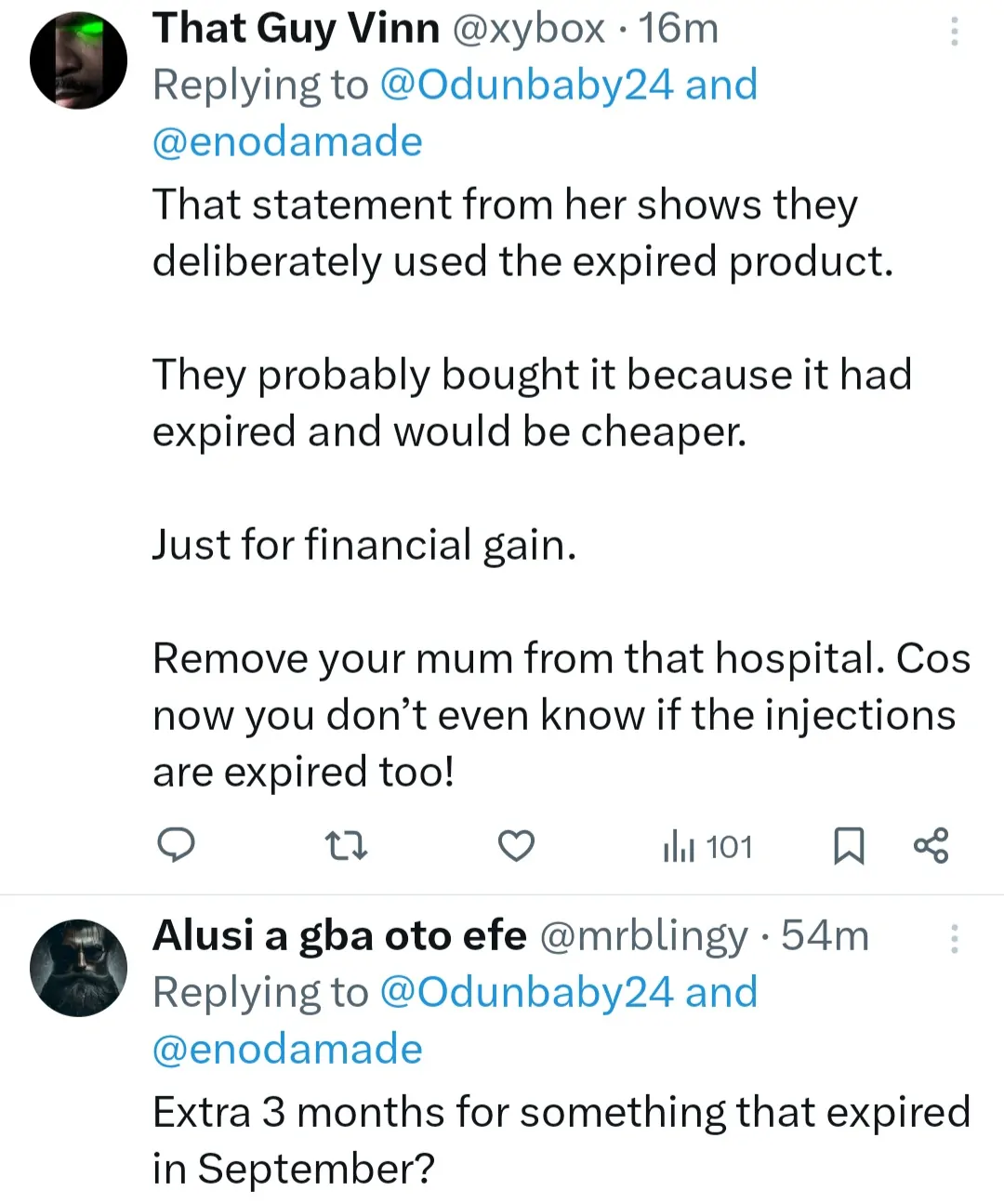Open @Odunbaby24 mention in Vinn's reply
This screenshot has width=1004, height=1204.
coord(526,85)
